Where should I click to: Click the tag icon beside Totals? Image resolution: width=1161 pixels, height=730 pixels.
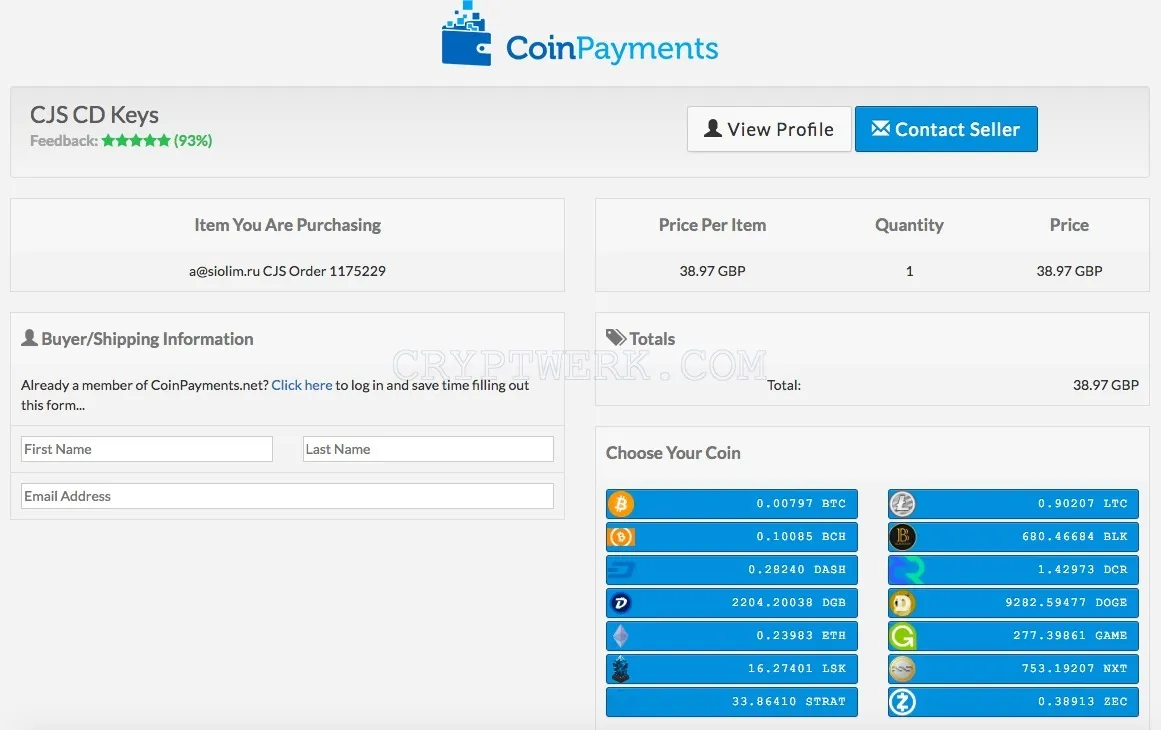click(616, 338)
